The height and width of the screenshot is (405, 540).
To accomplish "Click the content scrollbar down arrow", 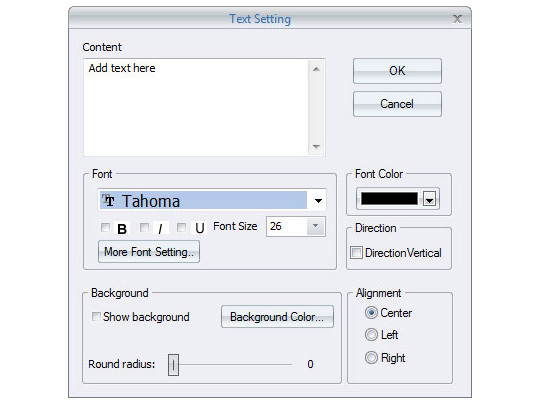I will [x=316, y=146].
